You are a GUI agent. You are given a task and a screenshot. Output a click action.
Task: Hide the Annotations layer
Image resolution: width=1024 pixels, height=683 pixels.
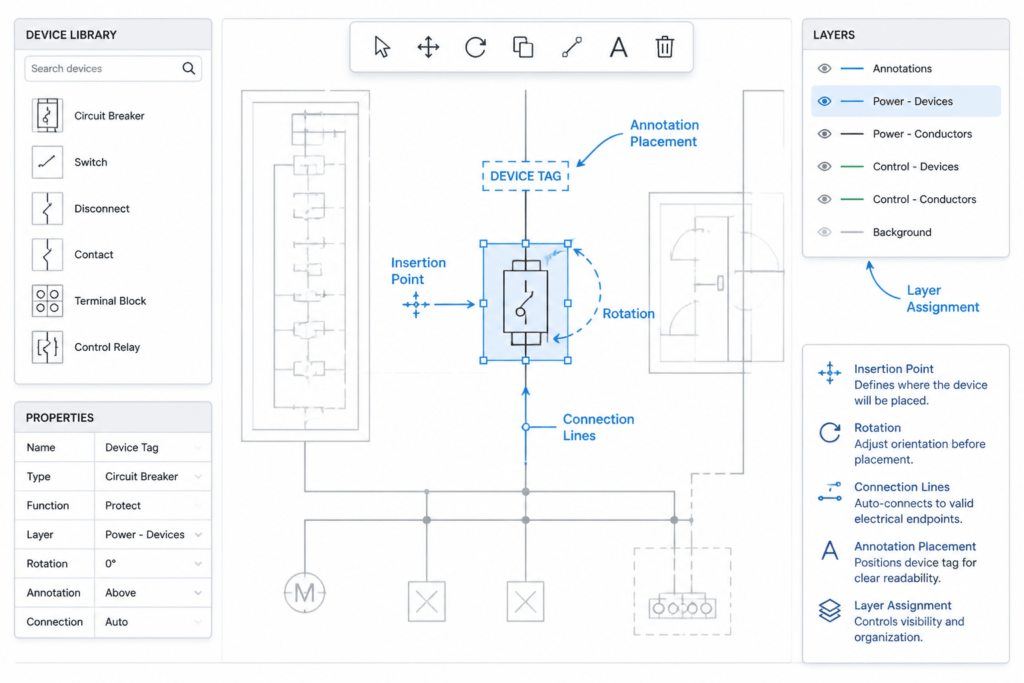pyautogui.click(x=824, y=69)
